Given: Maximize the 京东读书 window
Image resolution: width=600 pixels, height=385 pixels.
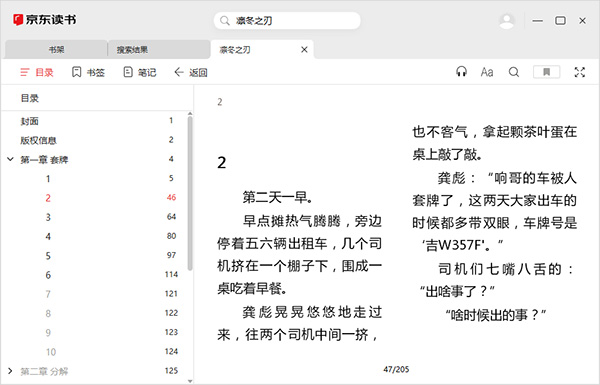Looking at the screenshot, I should (560, 21).
